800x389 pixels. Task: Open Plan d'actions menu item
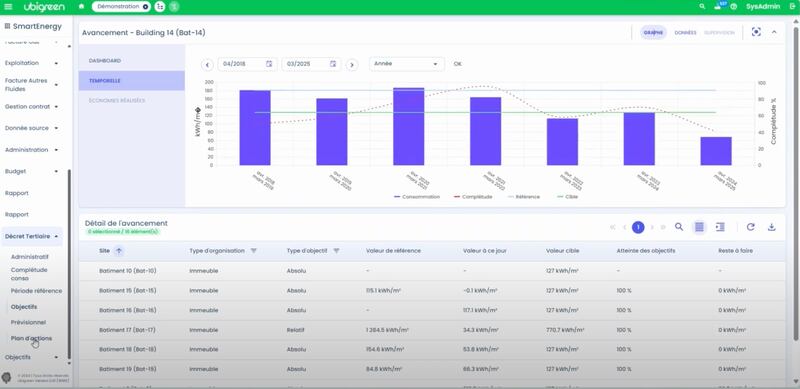pos(31,338)
